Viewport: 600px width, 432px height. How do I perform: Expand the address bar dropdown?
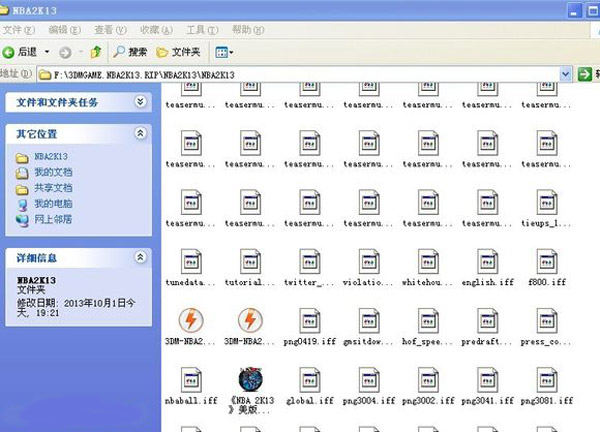coord(566,74)
